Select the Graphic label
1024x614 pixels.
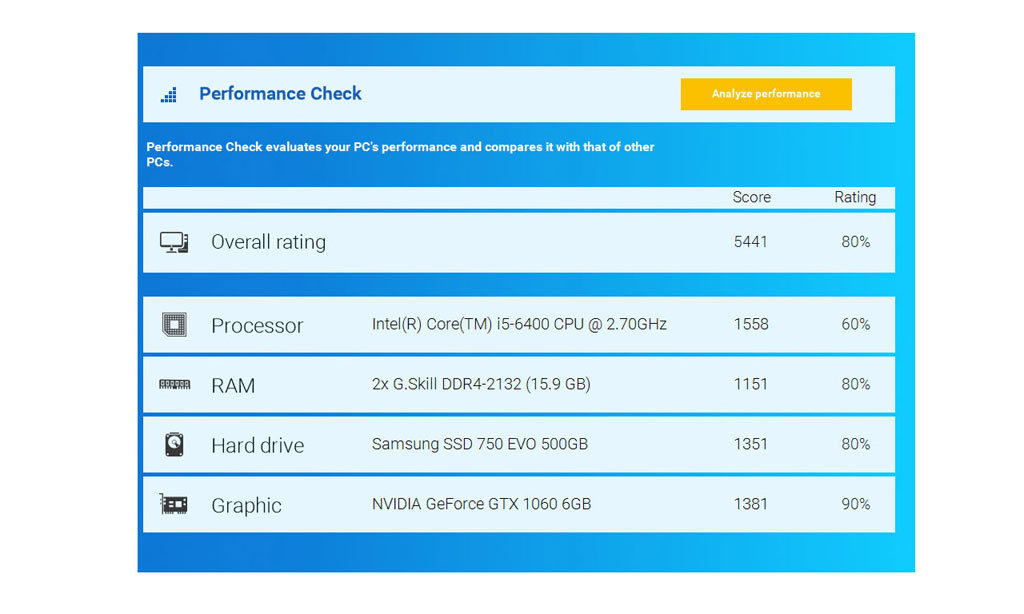246,506
